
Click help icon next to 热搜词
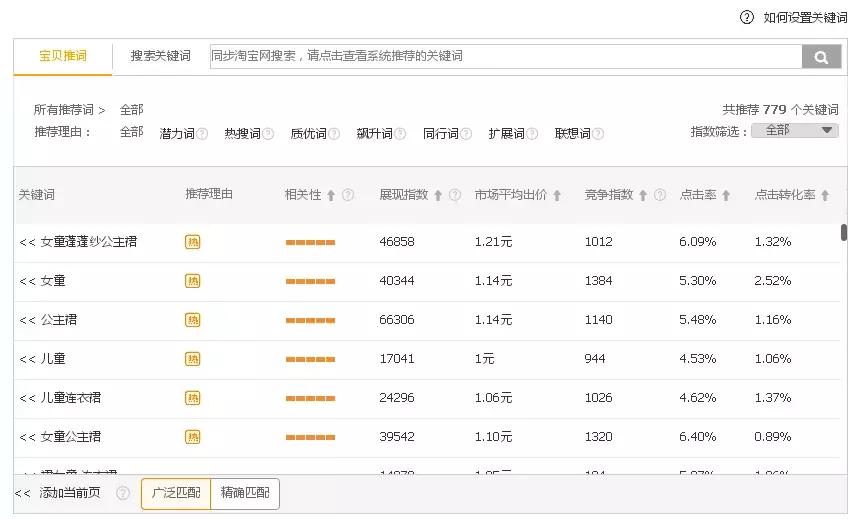(x=268, y=134)
